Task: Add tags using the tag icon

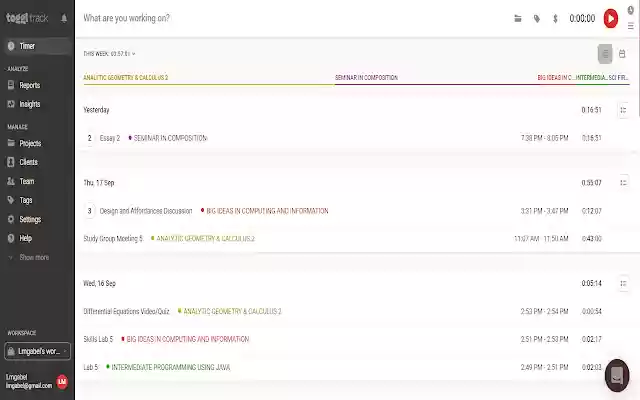Action: tap(537, 18)
